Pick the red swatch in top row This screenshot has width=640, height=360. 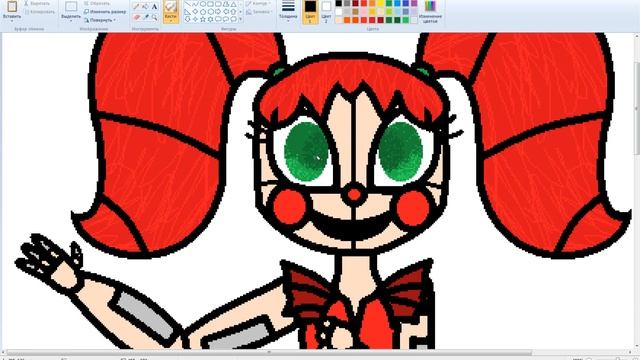point(364,3)
